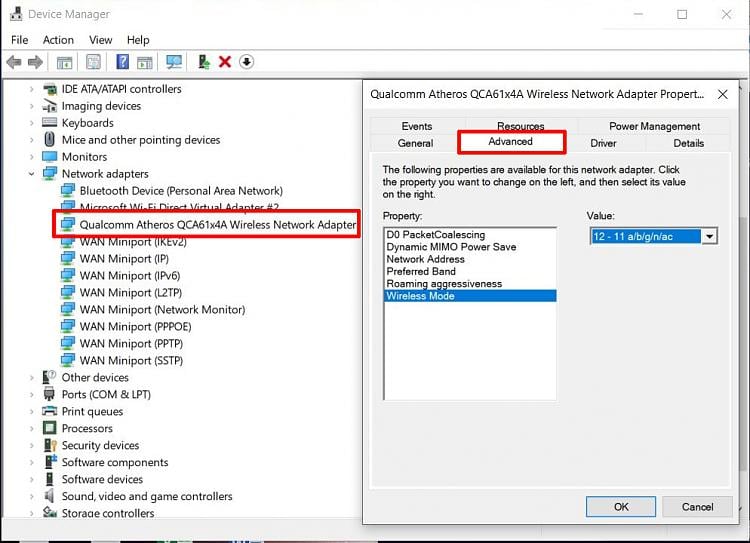Click the Bluetooth Device network adapter icon

click(68, 190)
